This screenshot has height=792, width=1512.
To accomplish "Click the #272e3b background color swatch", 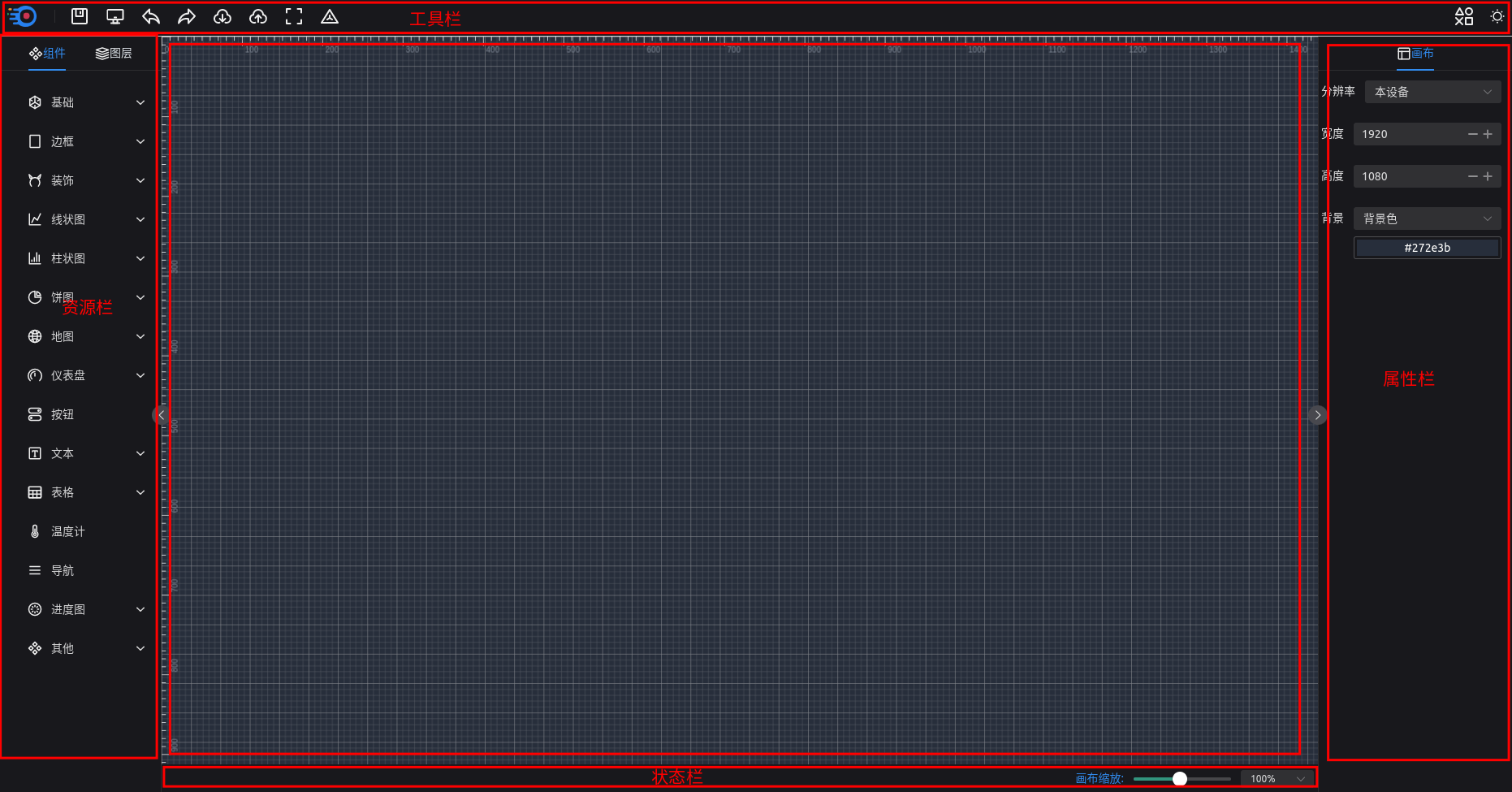I will click(x=1427, y=248).
